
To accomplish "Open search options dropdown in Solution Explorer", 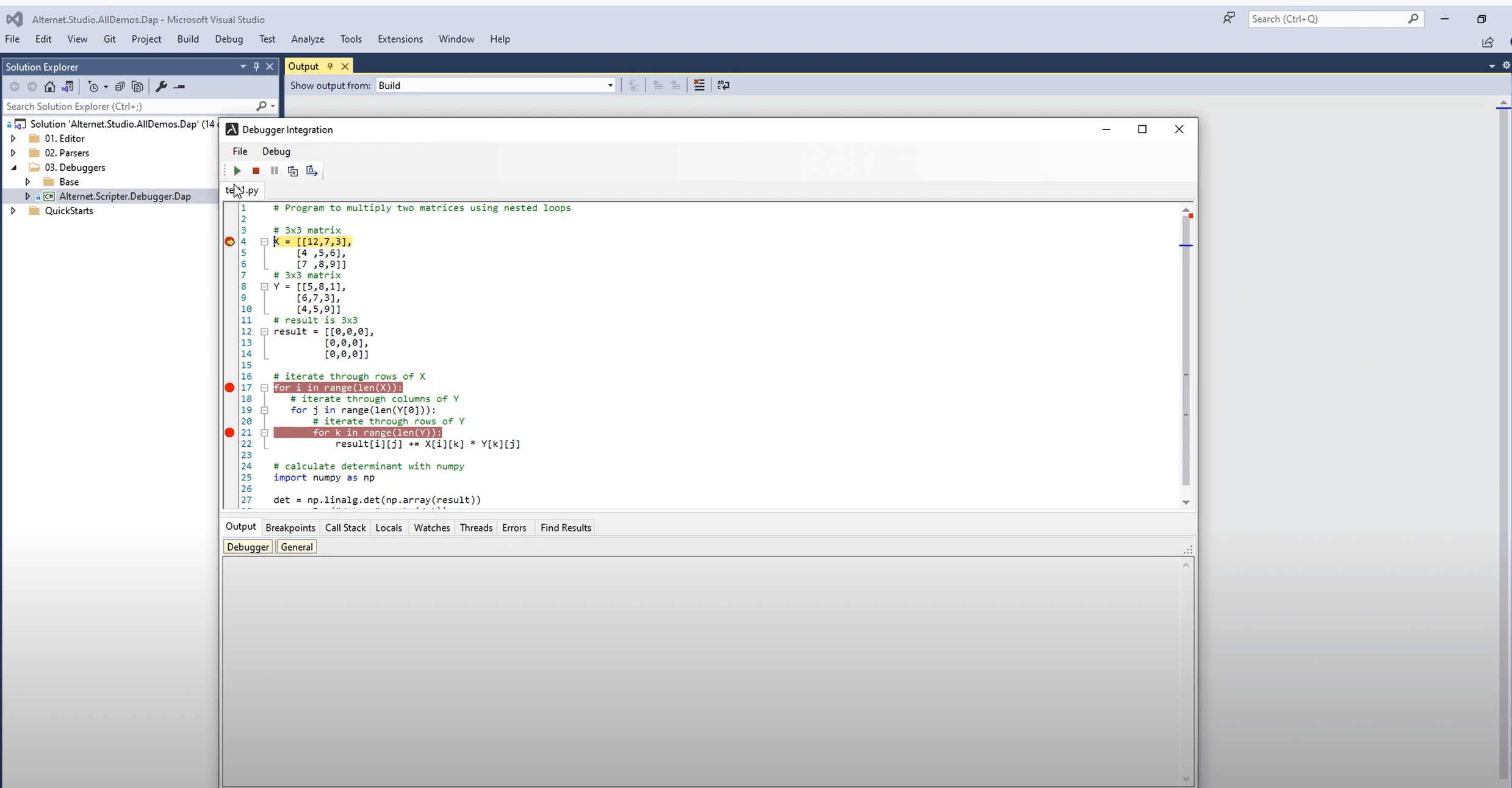I will 273,106.
